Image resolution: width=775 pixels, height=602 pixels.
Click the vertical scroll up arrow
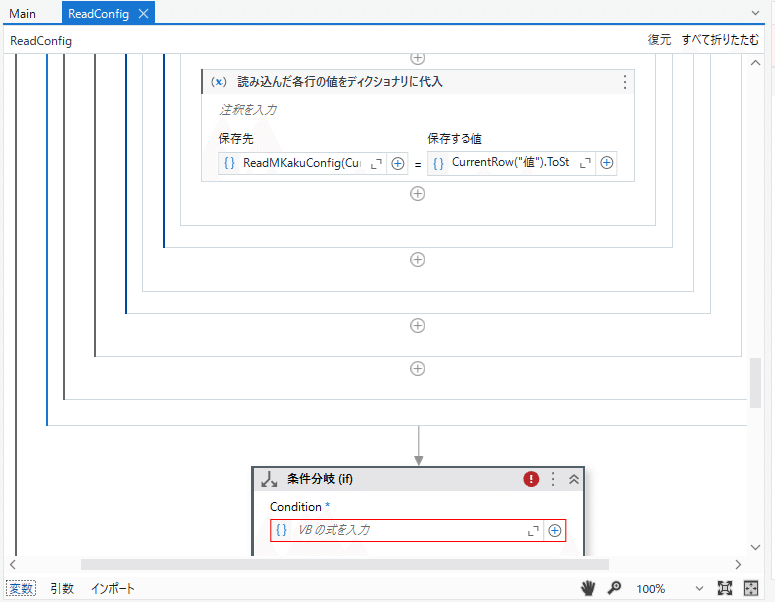click(x=755, y=63)
